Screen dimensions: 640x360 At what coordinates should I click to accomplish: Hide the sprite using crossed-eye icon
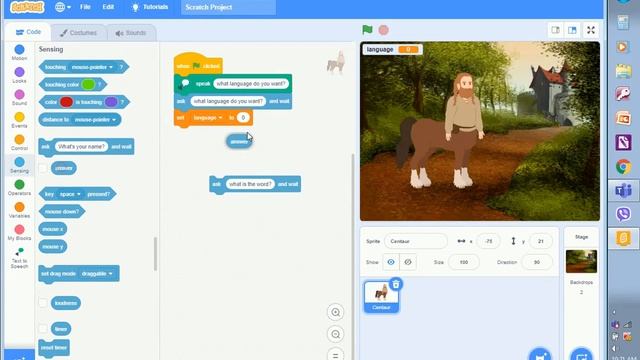(408, 262)
